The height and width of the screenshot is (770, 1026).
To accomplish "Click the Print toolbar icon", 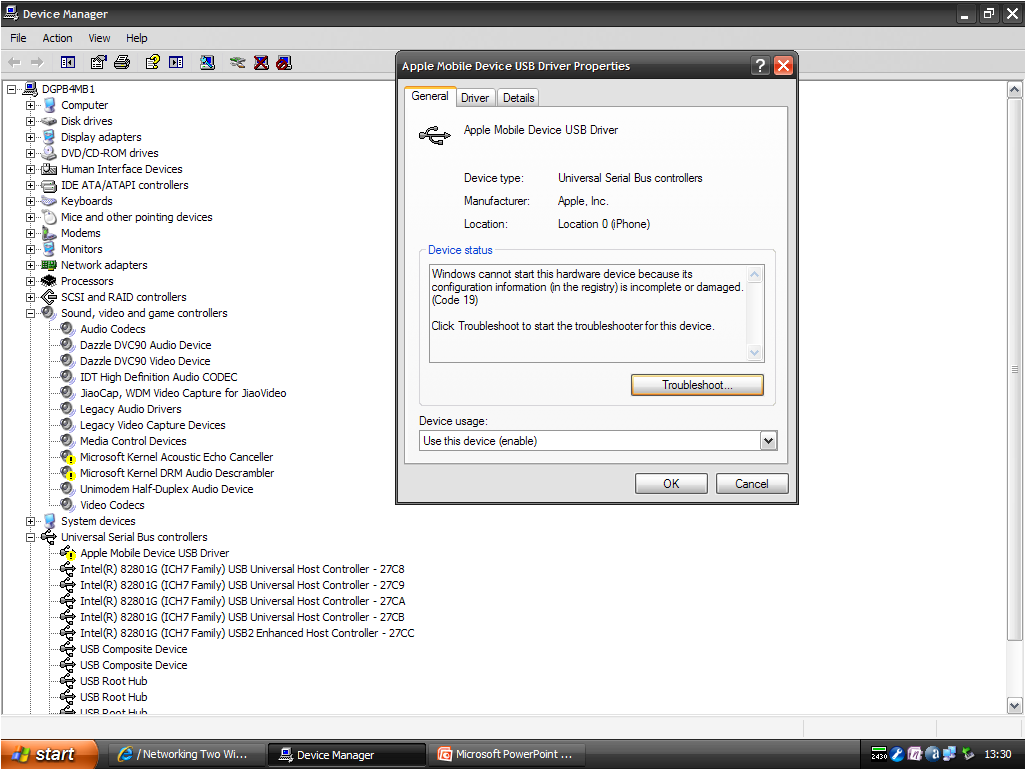I will point(122,63).
